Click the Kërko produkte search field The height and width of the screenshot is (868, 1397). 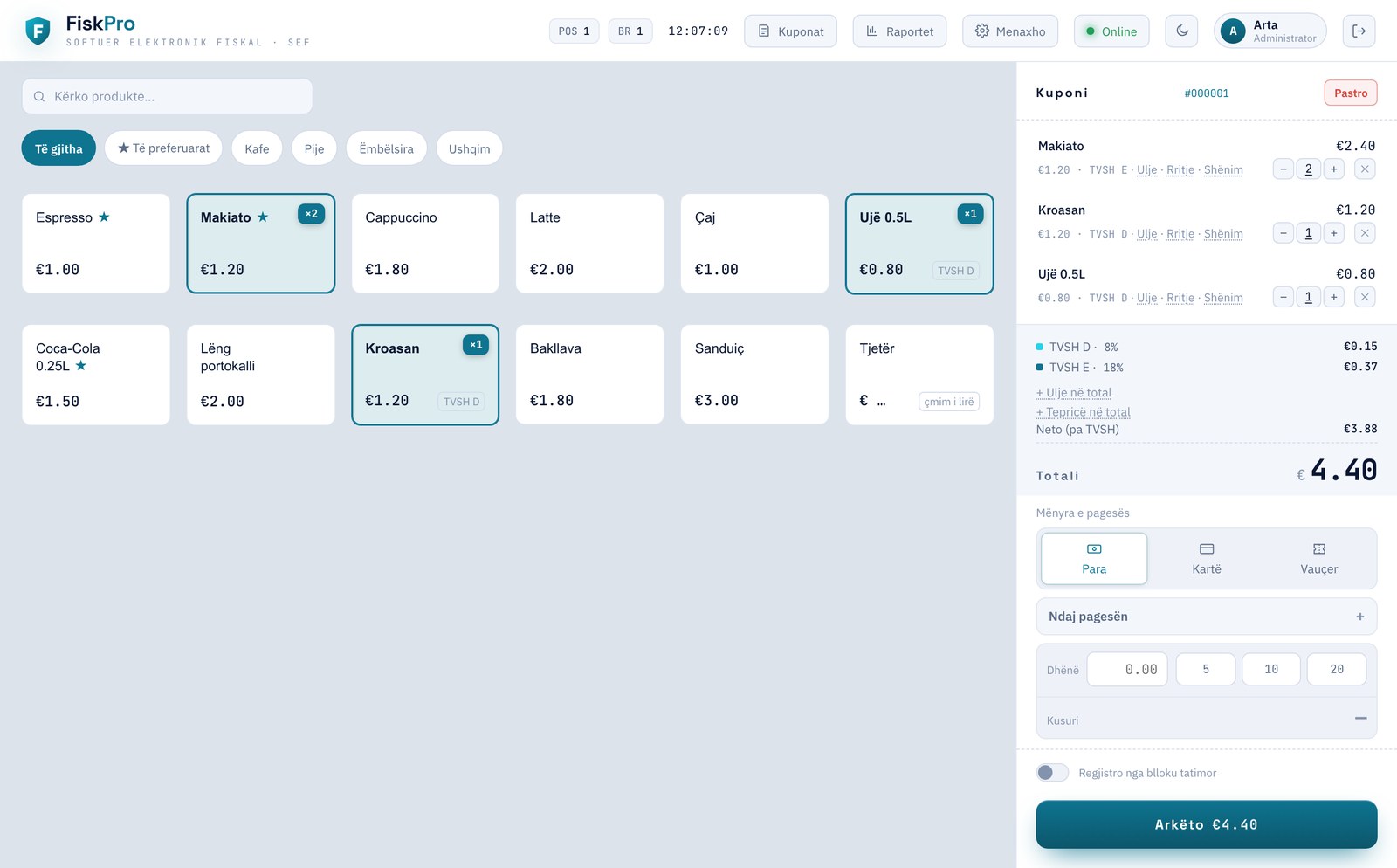[x=167, y=96]
